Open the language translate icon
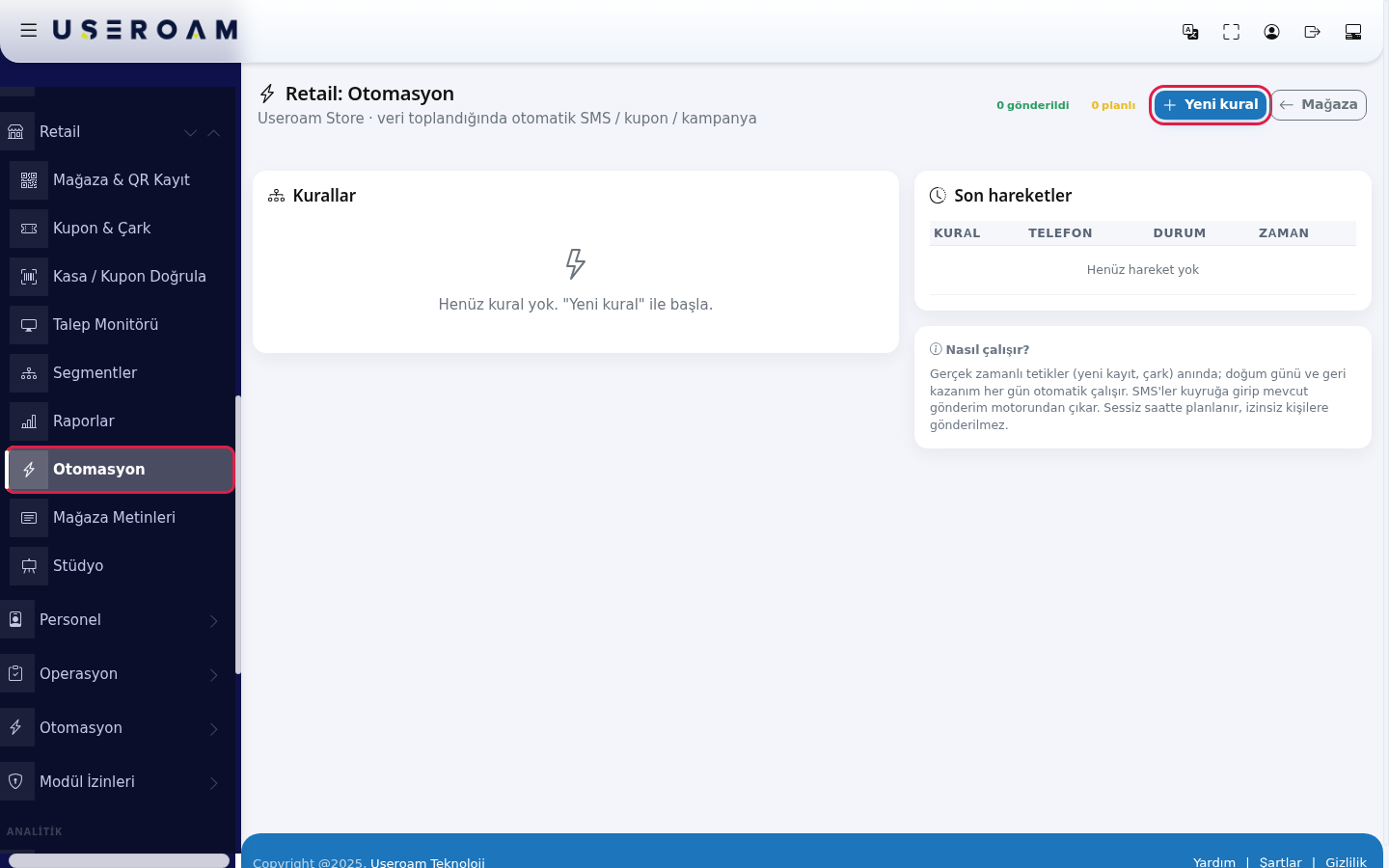This screenshot has width=1389, height=868. (x=1190, y=32)
